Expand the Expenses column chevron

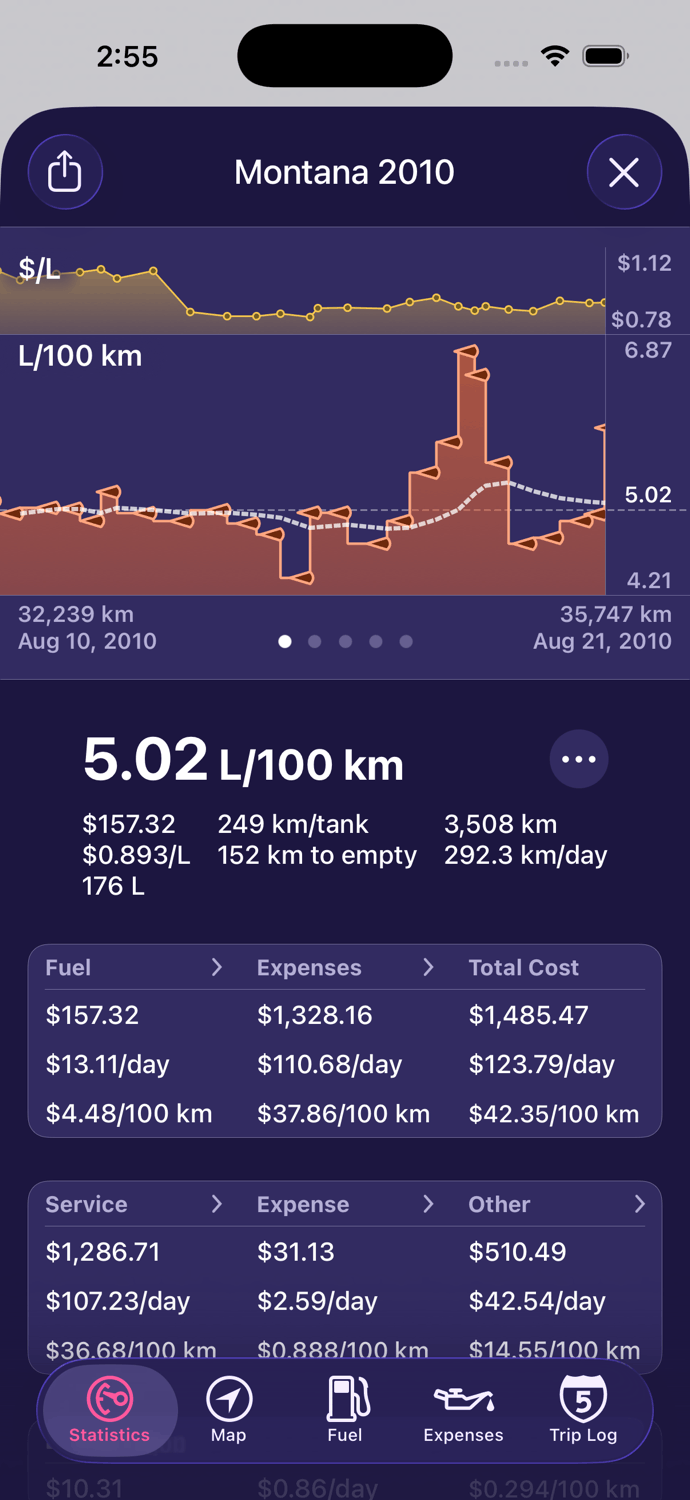tap(428, 967)
